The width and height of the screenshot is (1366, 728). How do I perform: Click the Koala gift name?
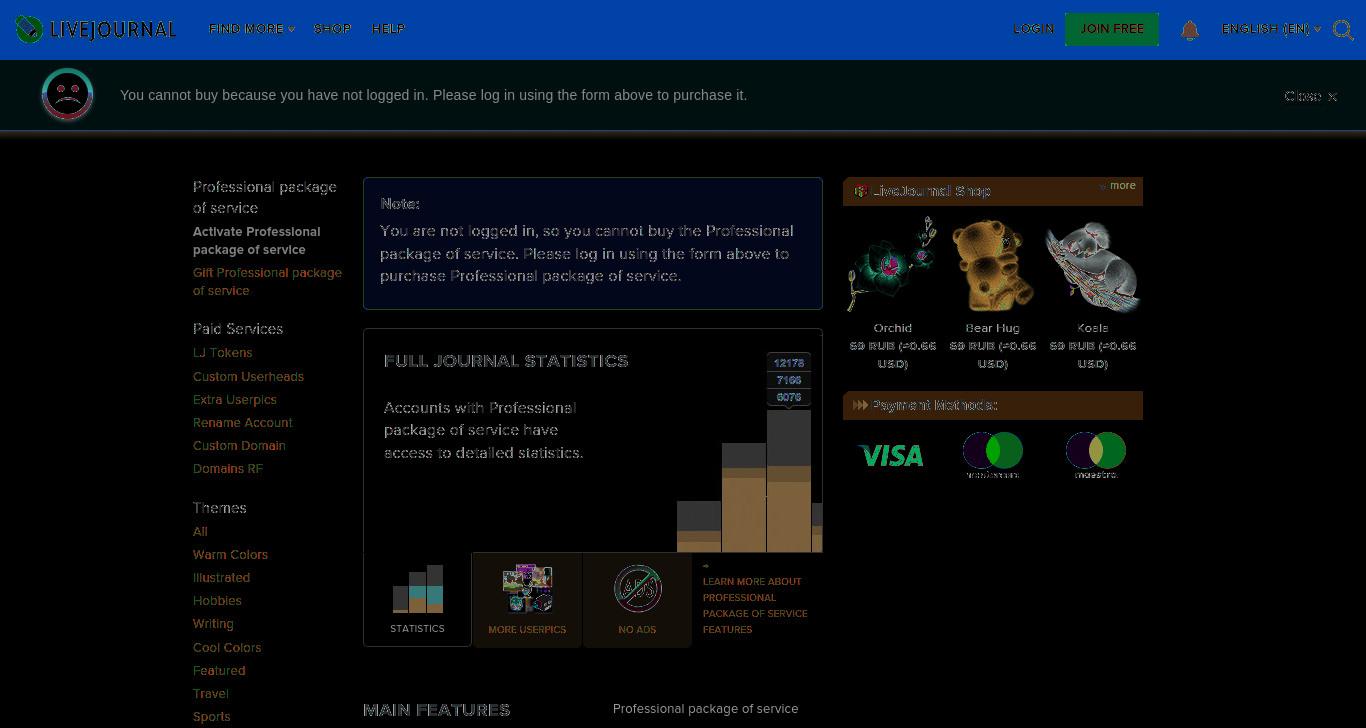[1092, 328]
